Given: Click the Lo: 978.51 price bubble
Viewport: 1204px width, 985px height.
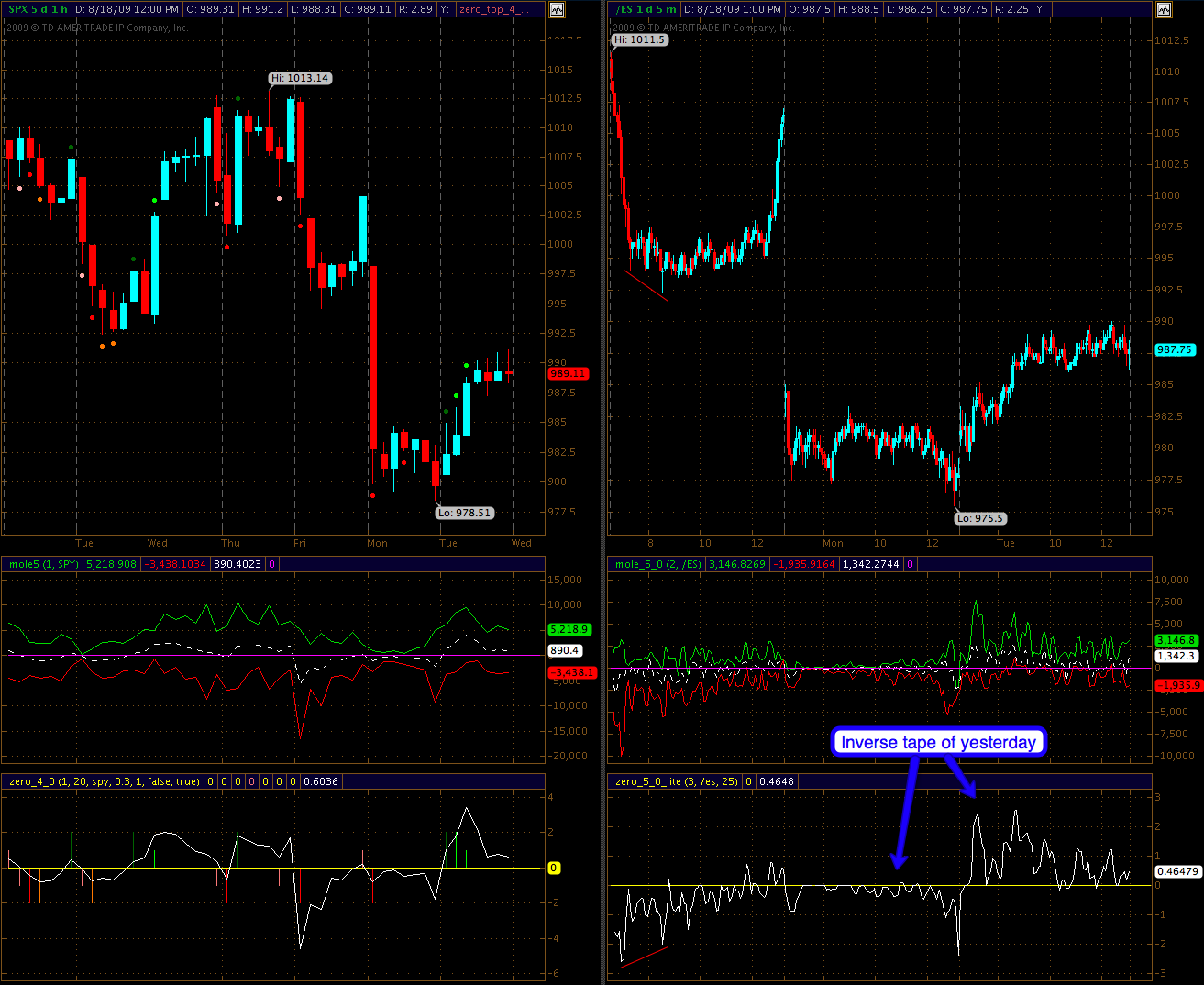Looking at the screenshot, I should (x=464, y=513).
